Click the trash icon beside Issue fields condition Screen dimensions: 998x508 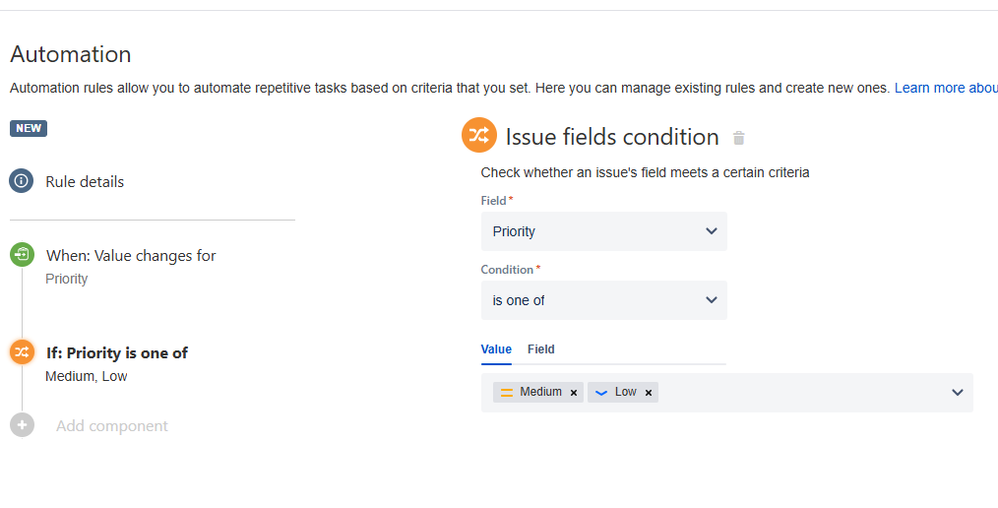(739, 138)
